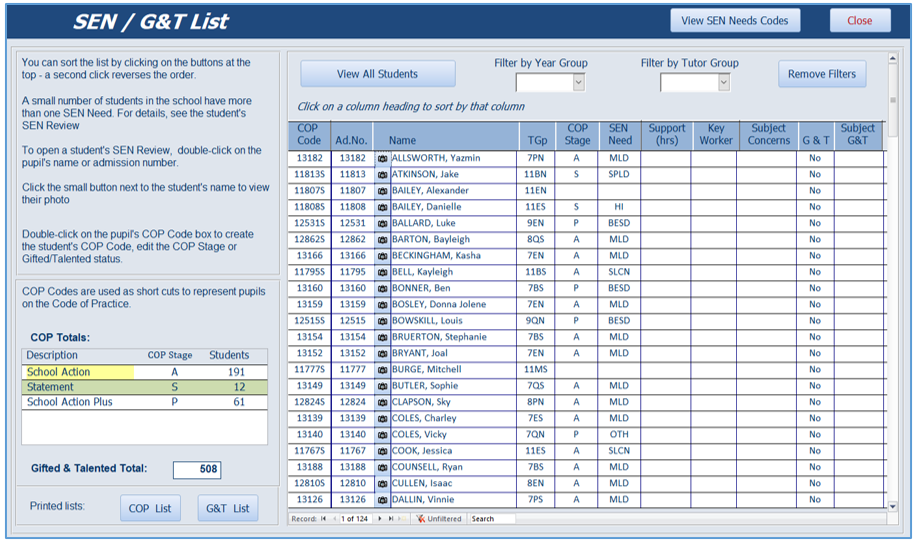Show photo for BAILEY, Alexander
Viewport: 917px width, 543px height.
(x=382, y=191)
